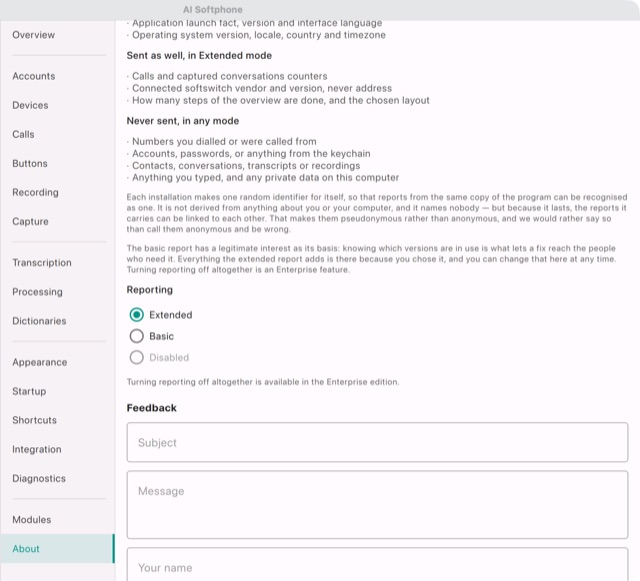This screenshot has width=640, height=581.
Task: Focus the feedback Message box
Action: coord(377,505)
